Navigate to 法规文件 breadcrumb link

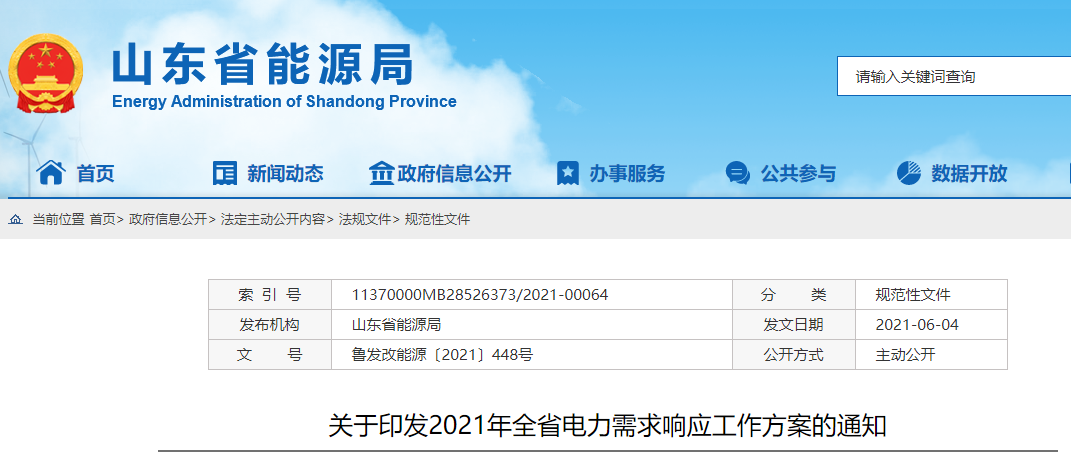pyautogui.click(x=364, y=219)
